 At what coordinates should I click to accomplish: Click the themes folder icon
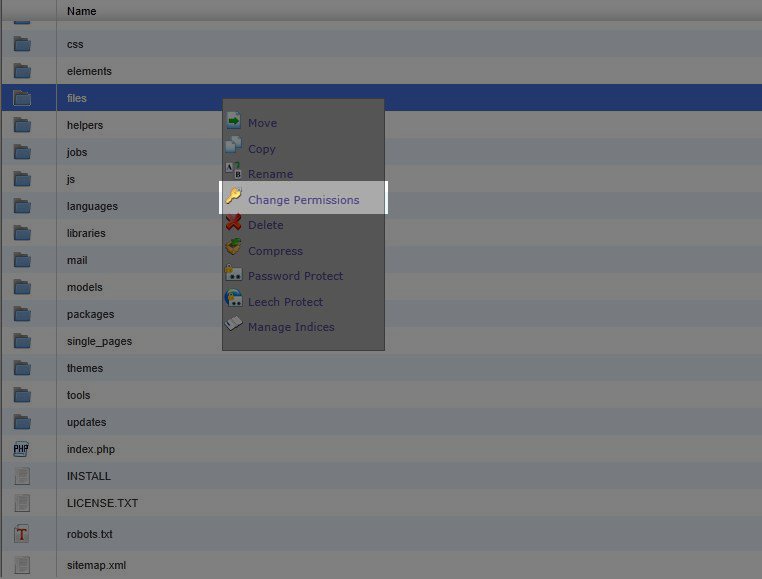22,368
